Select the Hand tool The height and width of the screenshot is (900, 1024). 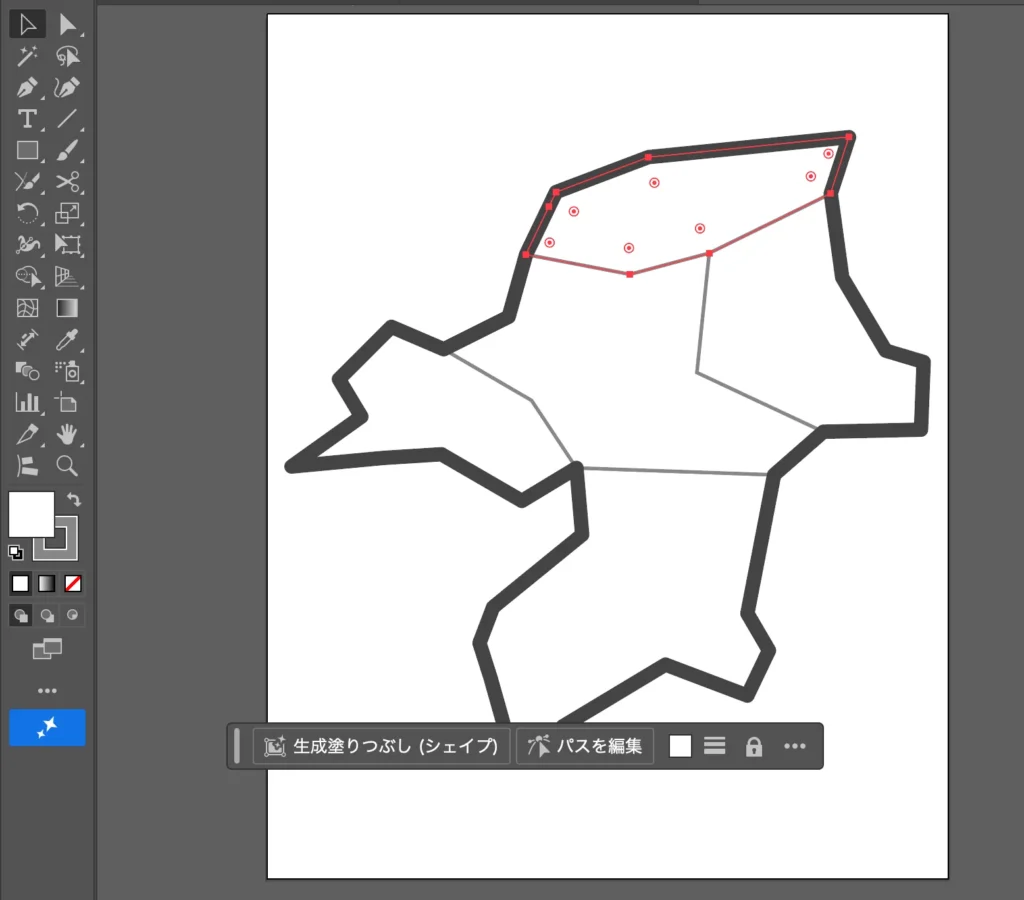67,434
